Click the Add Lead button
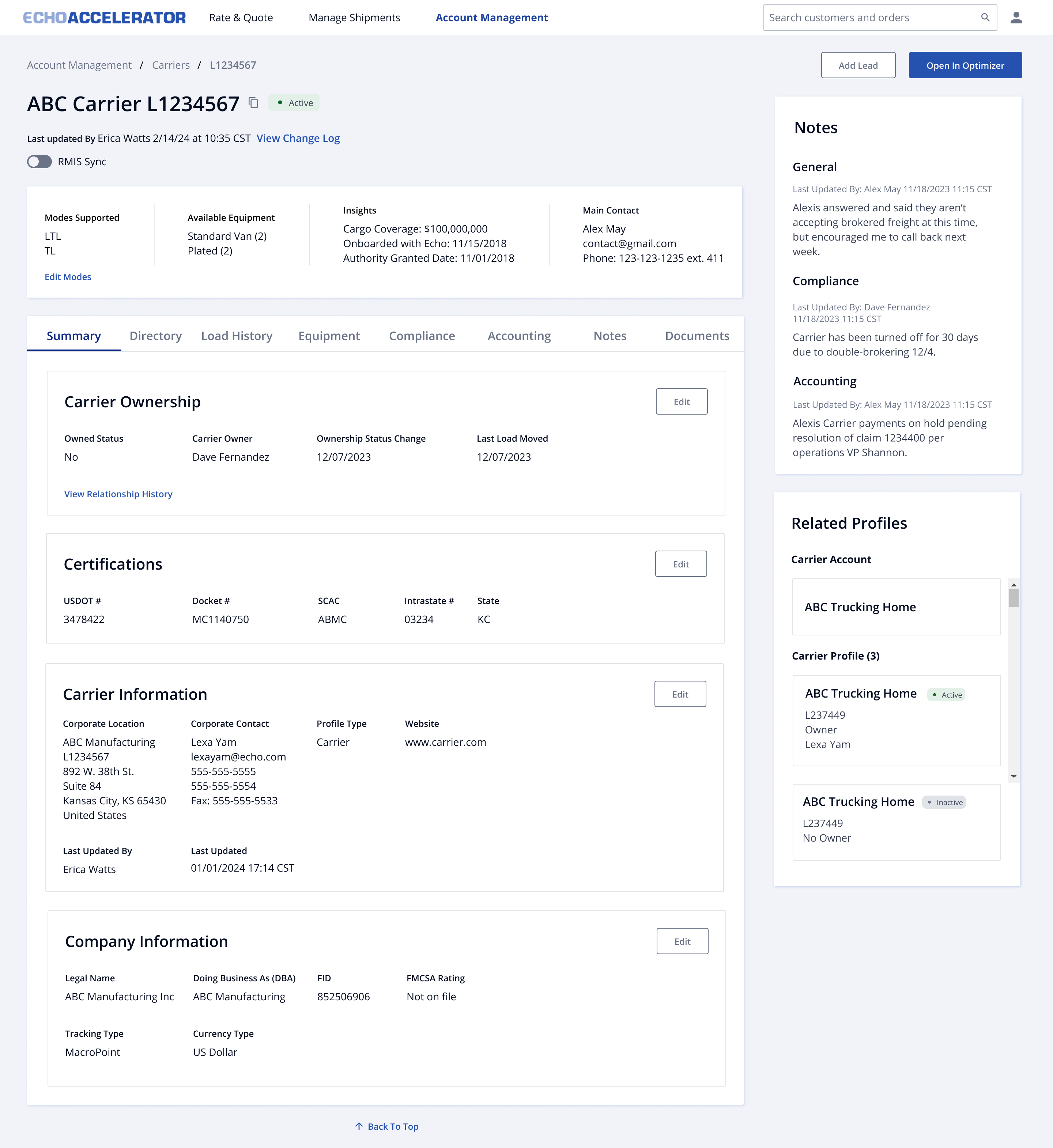Image resolution: width=1053 pixels, height=1148 pixels. pyautogui.click(x=858, y=65)
